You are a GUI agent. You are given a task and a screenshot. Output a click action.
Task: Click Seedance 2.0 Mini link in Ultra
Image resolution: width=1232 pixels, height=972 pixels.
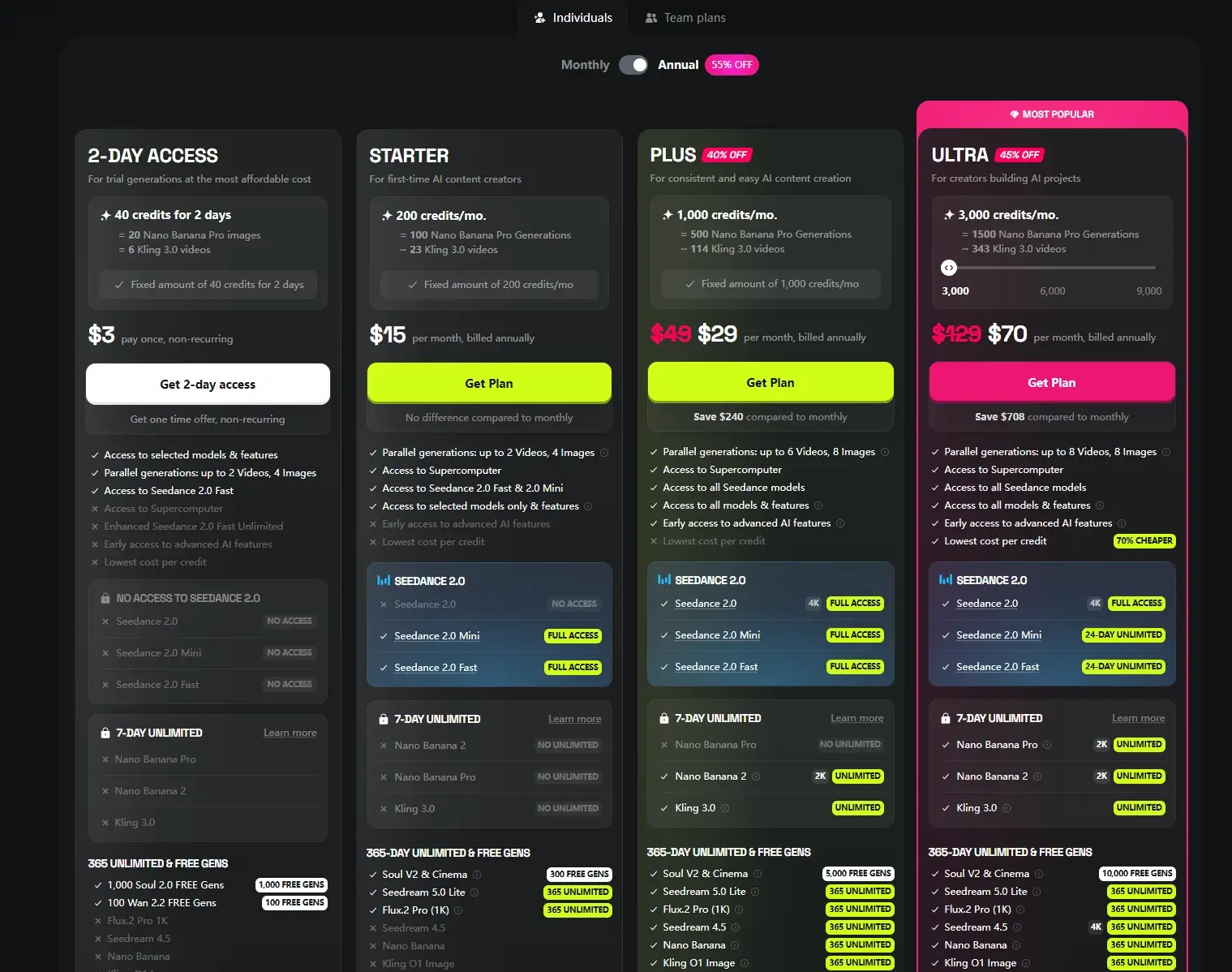point(998,635)
